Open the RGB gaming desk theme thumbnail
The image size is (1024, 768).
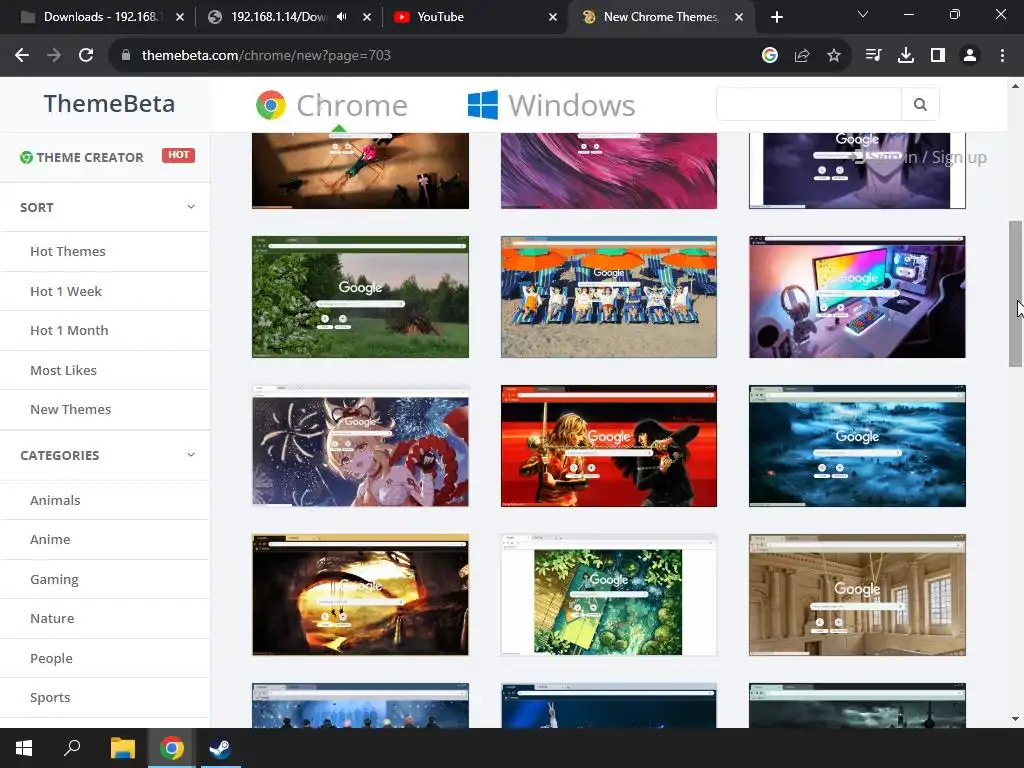[857, 297]
